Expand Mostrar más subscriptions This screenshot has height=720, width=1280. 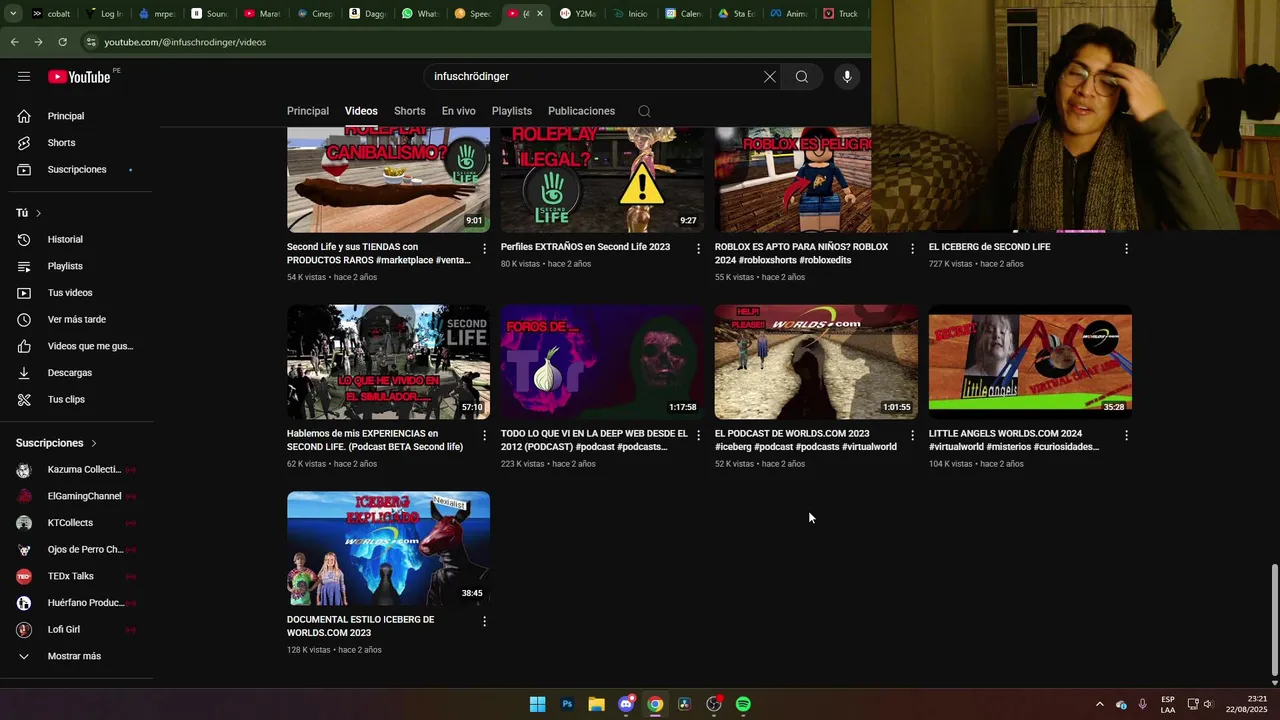(76, 656)
